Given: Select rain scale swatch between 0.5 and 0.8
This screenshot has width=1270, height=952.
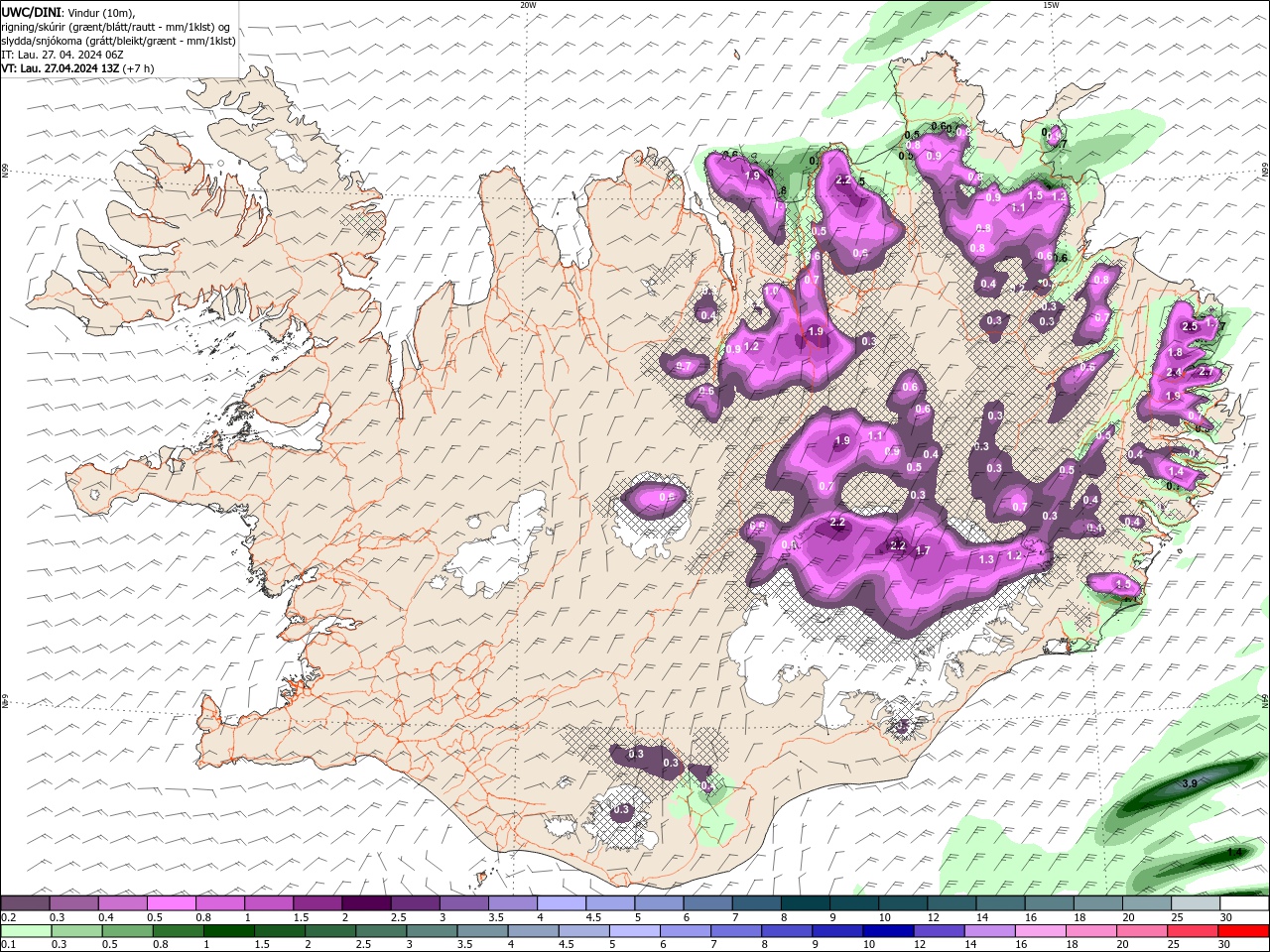Looking at the screenshot, I should point(127,931).
